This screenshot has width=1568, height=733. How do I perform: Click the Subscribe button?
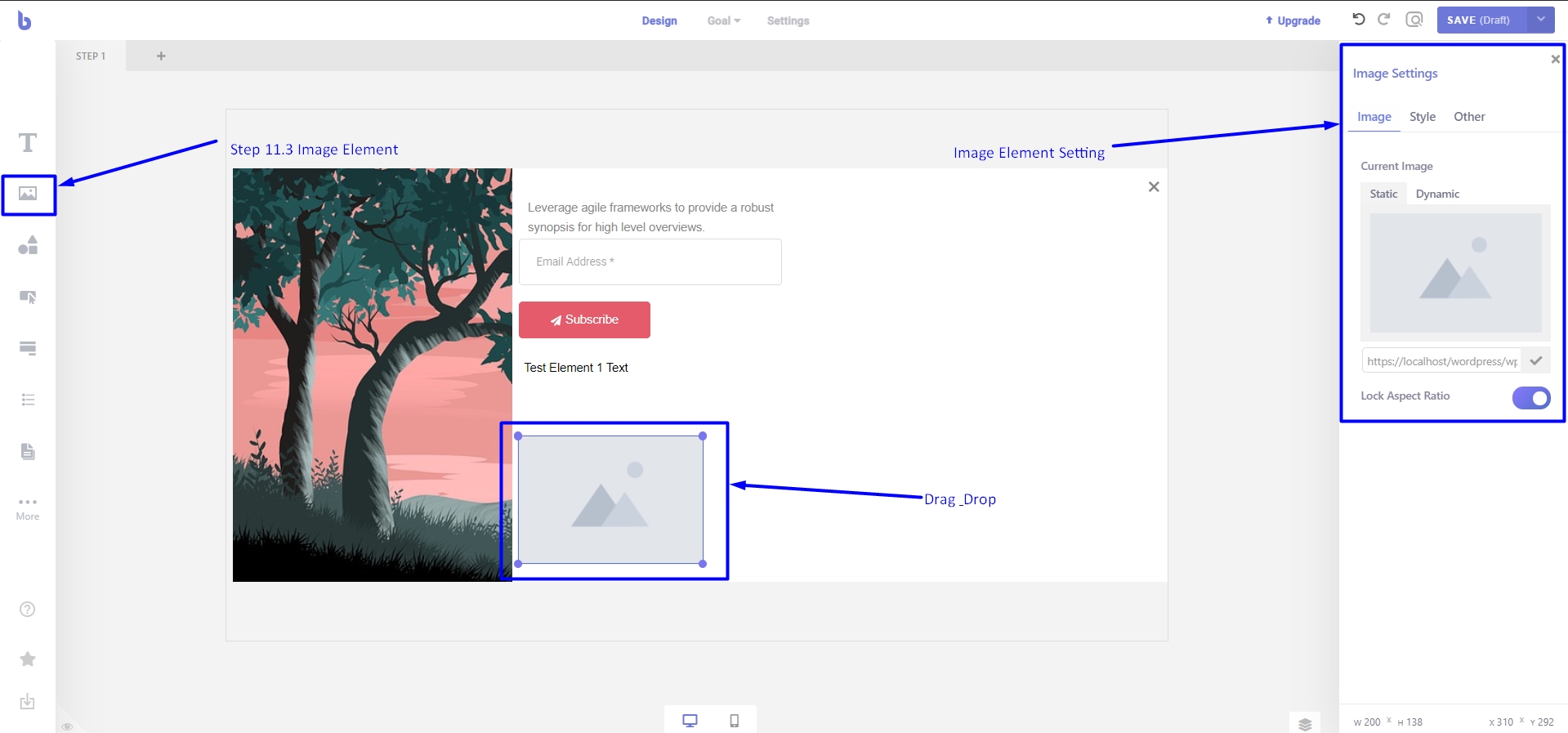tap(584, 320)
